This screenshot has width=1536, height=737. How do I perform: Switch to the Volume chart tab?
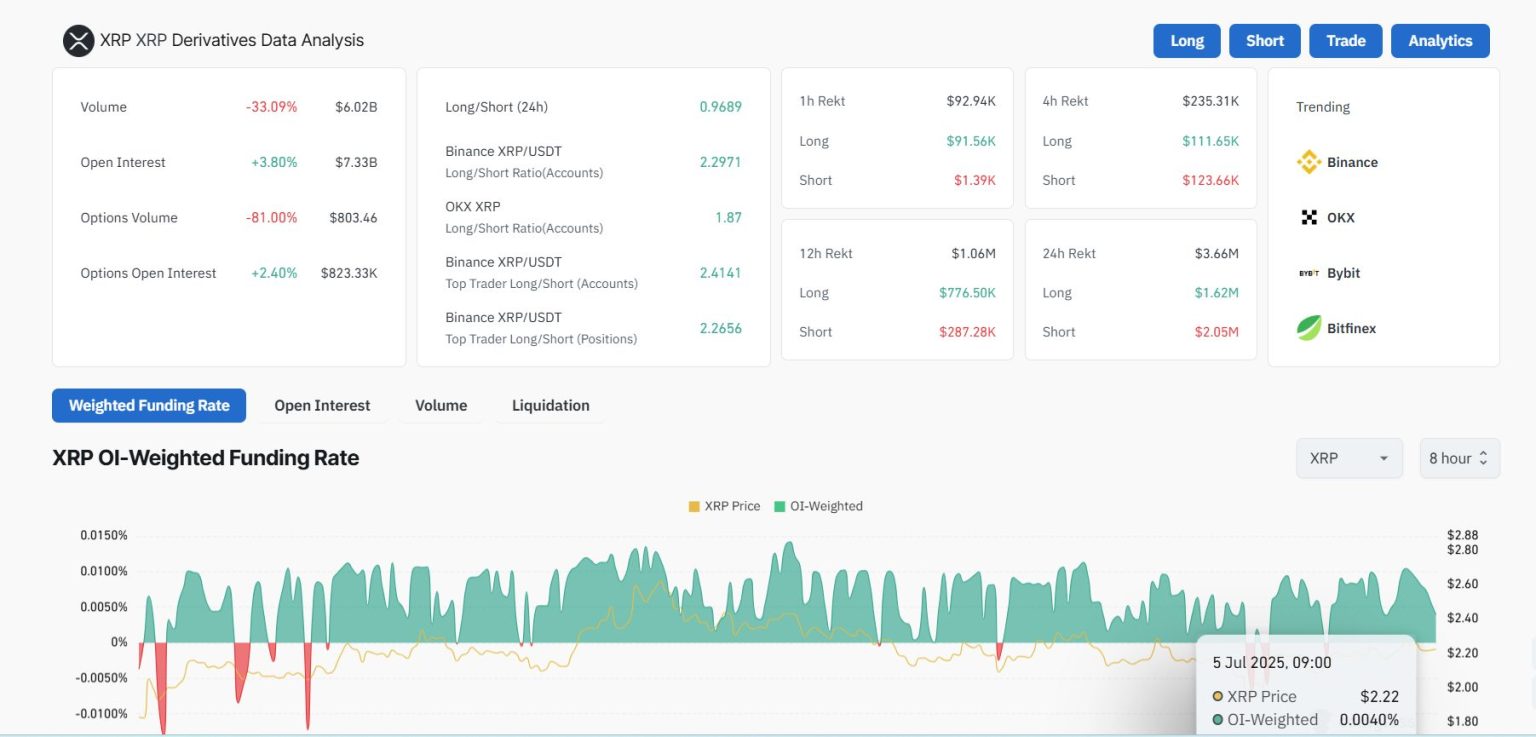[x=441, y=405]
